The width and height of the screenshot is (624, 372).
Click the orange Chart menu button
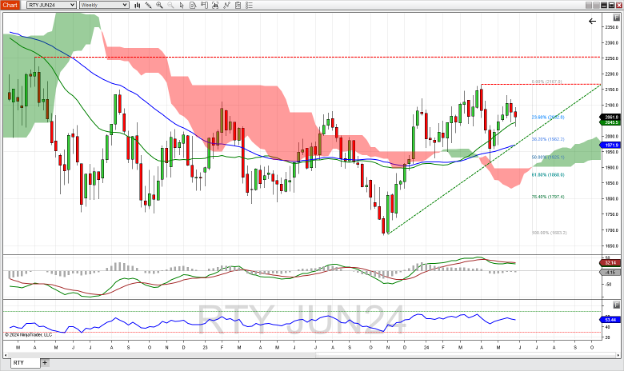[x=10, y=5]
